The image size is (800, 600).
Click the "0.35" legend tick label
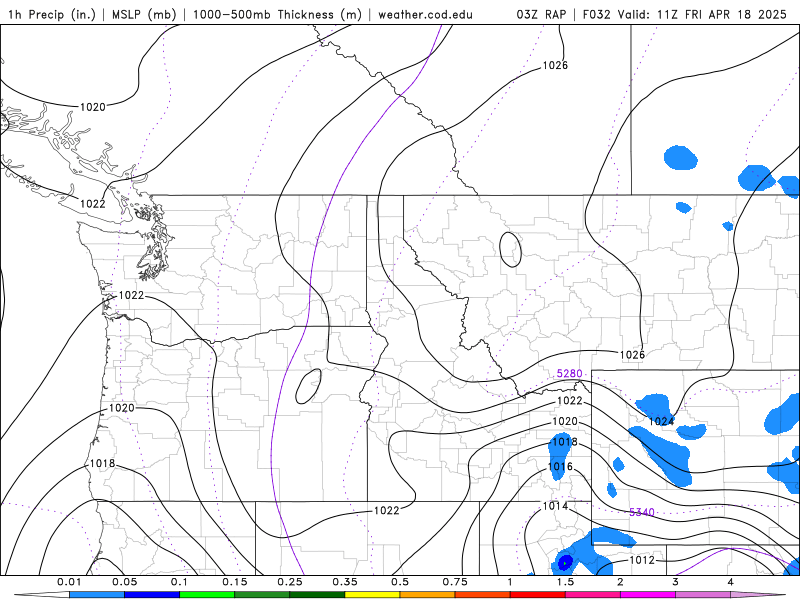point(345,582)
